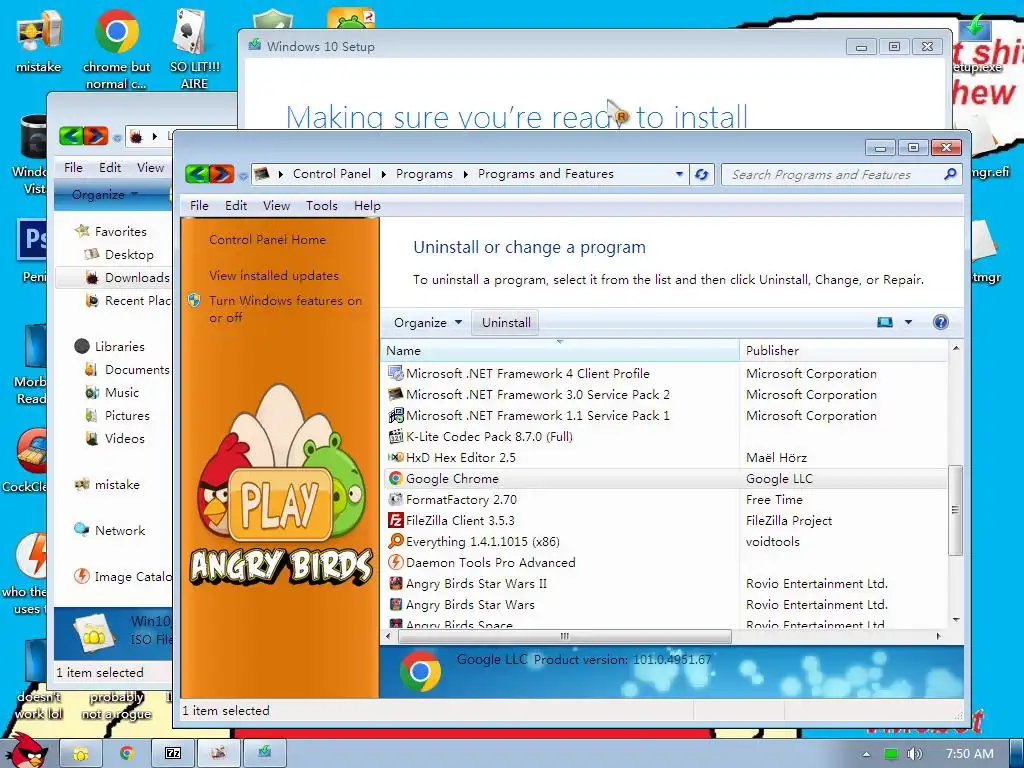Open View installed updates
This screenshot has height=768, width=1024.
(274, 276)
